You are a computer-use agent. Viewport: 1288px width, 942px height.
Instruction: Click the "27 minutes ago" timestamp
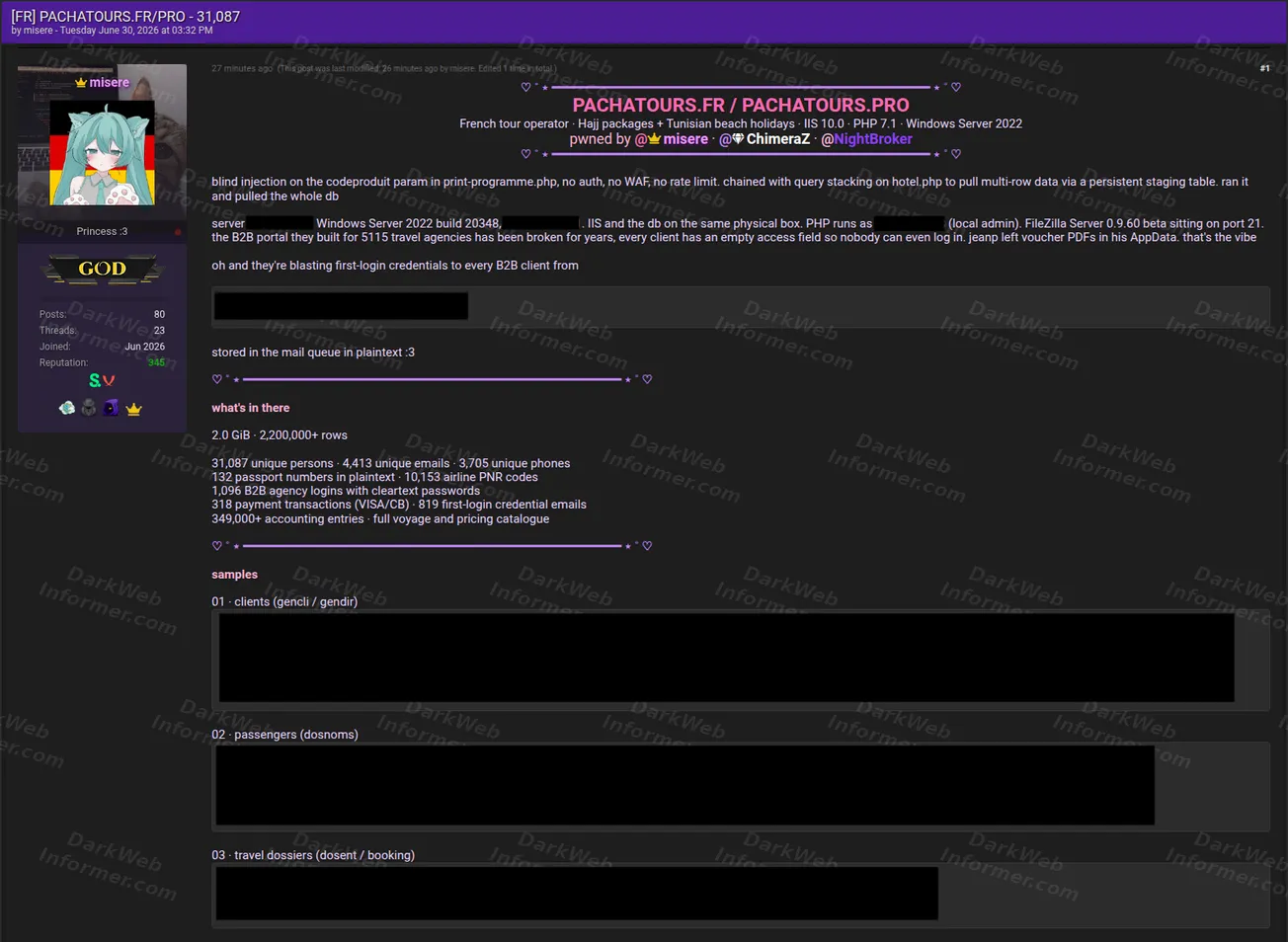pos(242,68)
